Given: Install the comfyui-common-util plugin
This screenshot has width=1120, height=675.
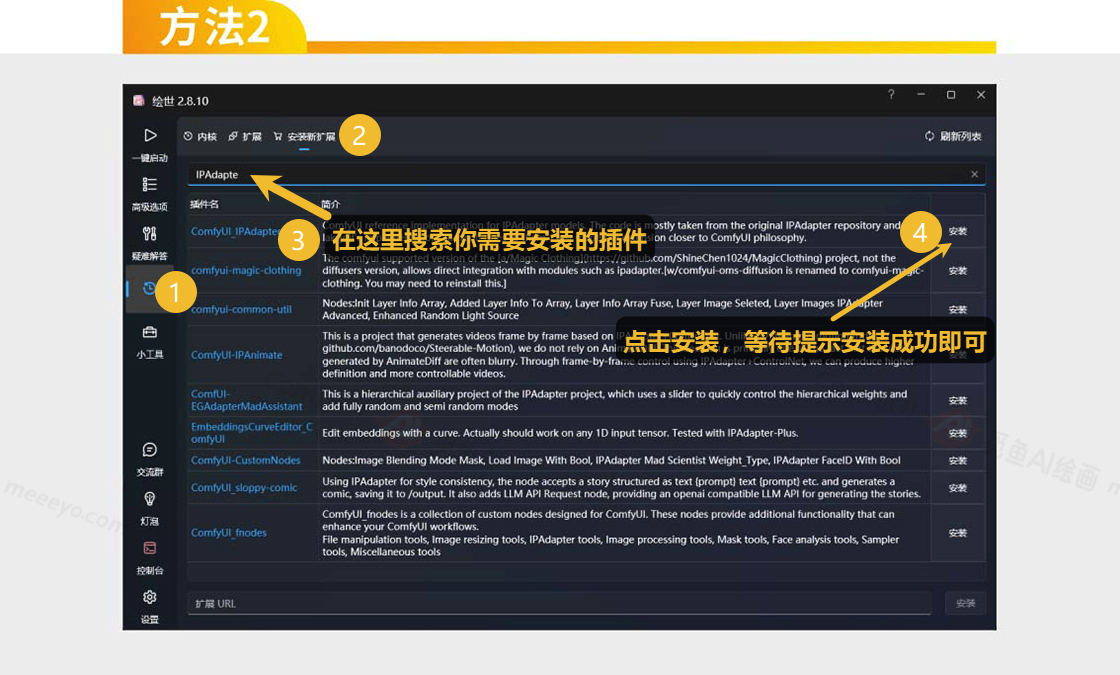Looking at the screenshot, I should pyautogui.click(x=957, y=310).
